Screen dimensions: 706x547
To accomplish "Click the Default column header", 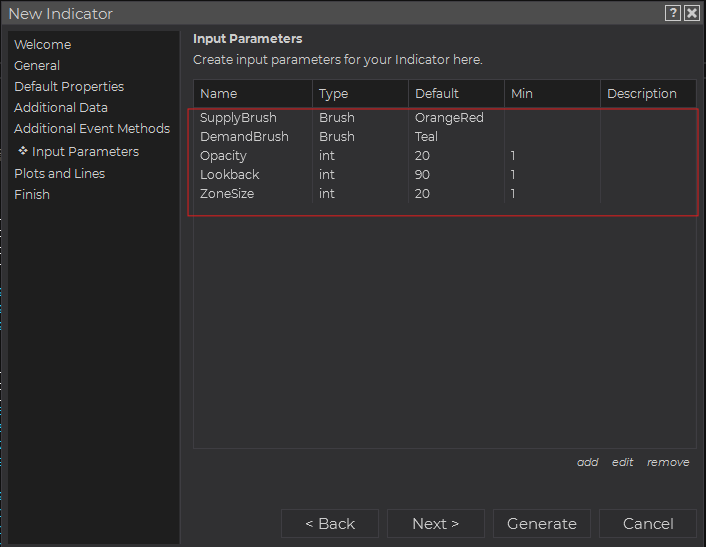I will coord(437,93).
